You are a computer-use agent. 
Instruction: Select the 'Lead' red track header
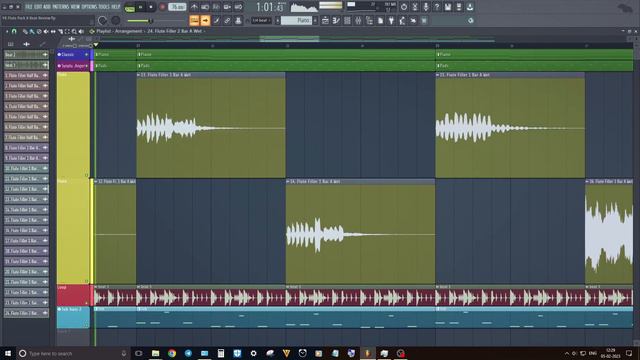click(x=73, y=295)
